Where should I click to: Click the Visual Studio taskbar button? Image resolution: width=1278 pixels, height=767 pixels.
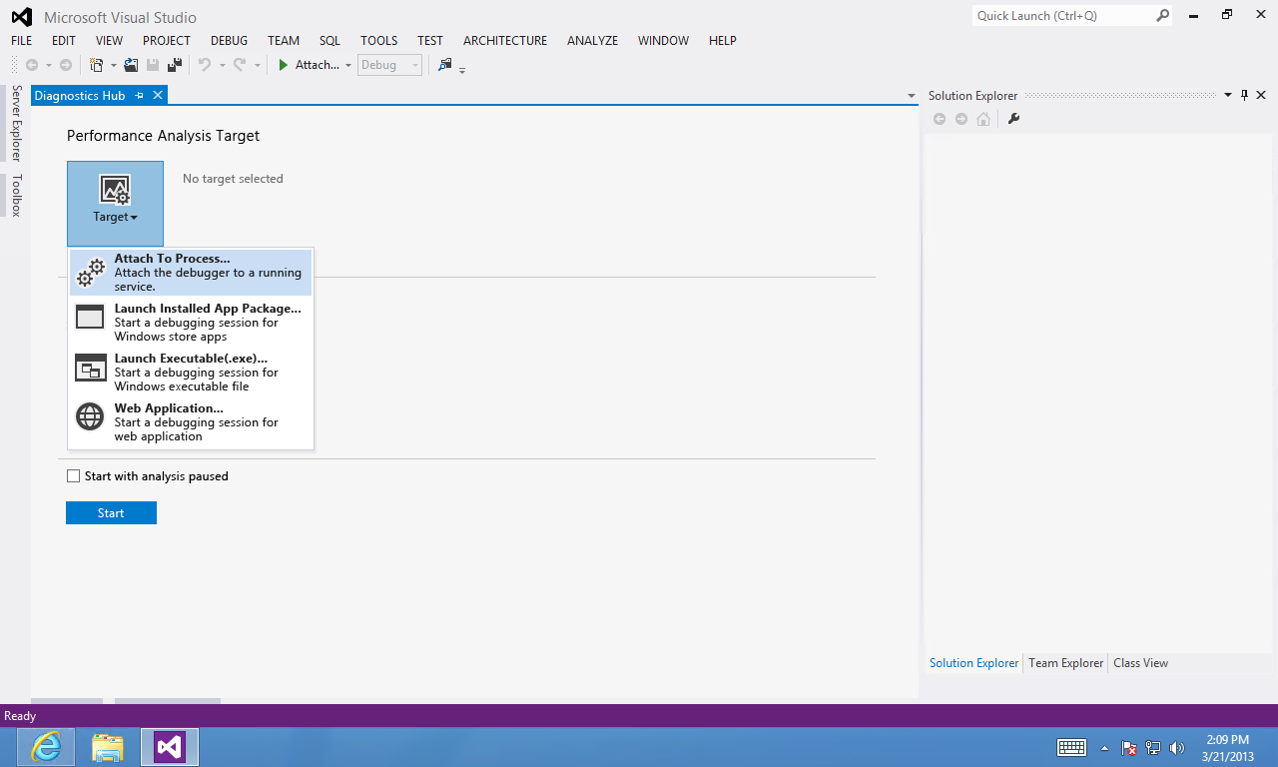(170, 747)
